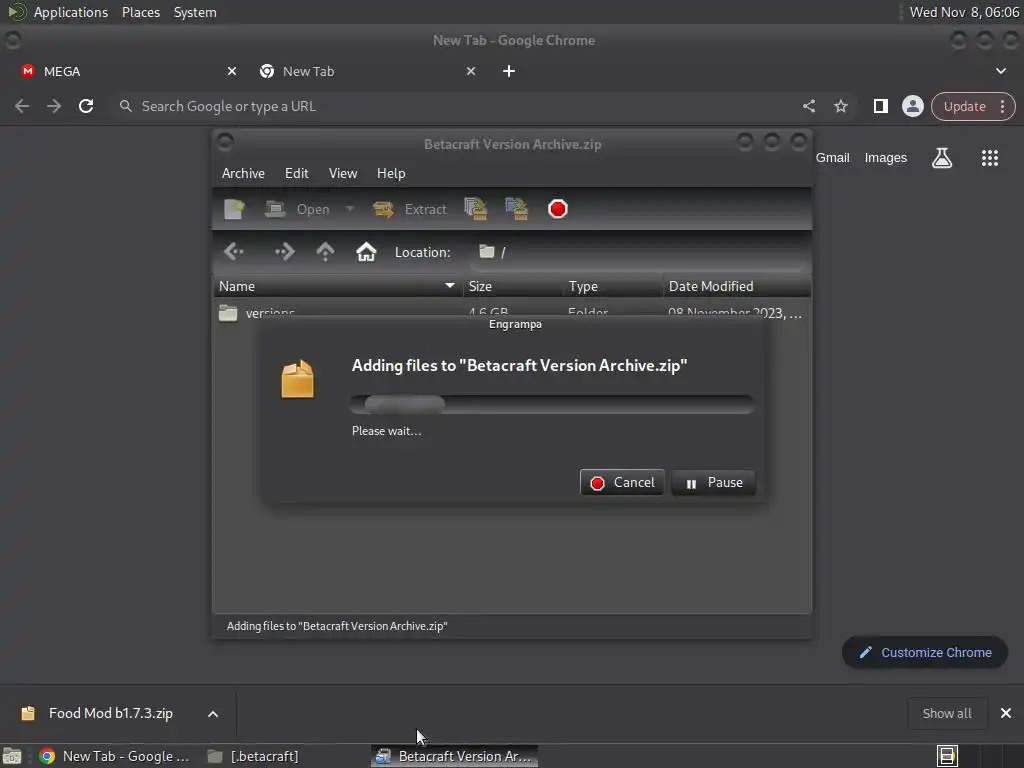The height and width of the screenshot is (768, 1024).
Task: Open the Google apps grid
Action: coord(989,157)
